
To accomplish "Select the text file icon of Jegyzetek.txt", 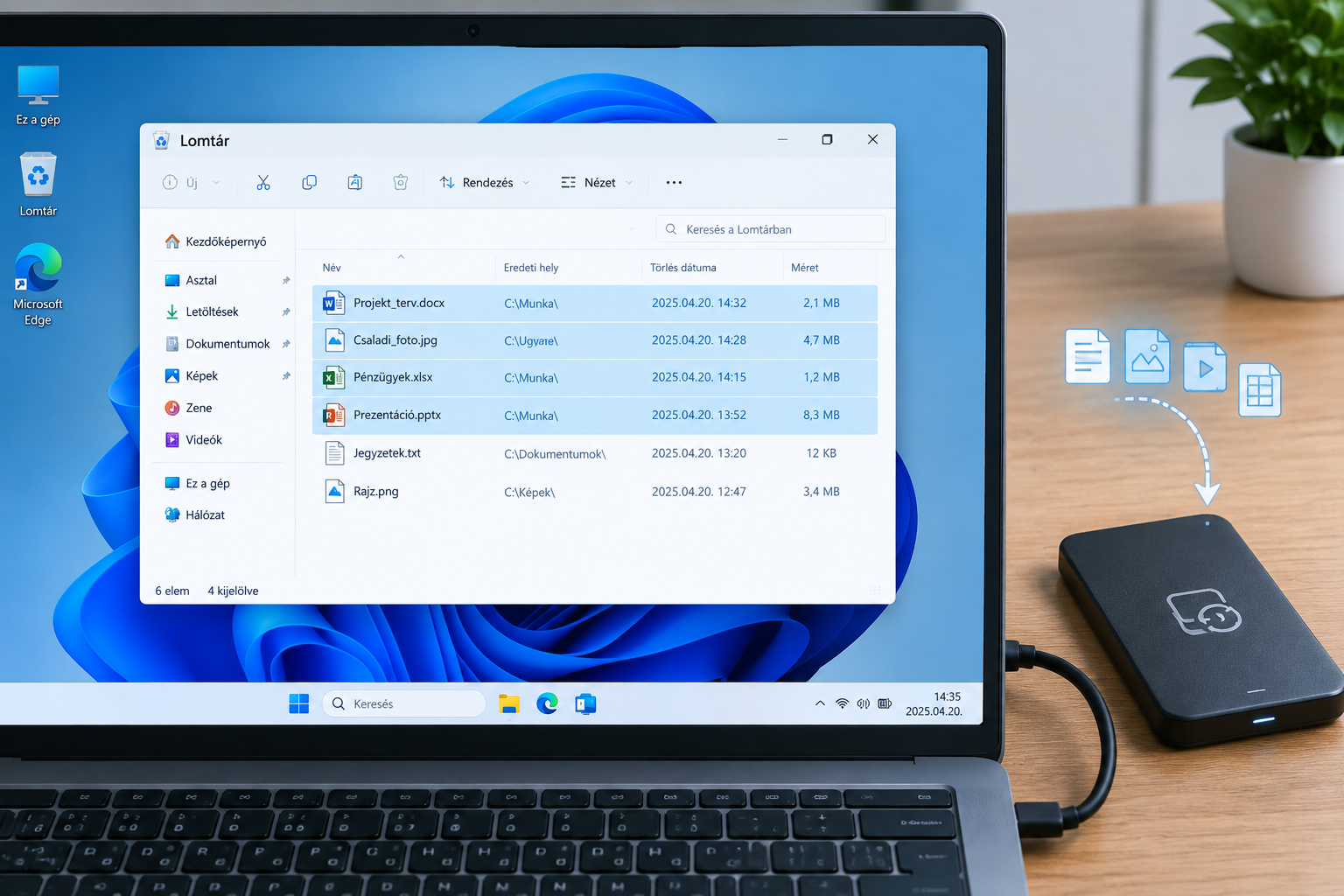I will (334, 452).
